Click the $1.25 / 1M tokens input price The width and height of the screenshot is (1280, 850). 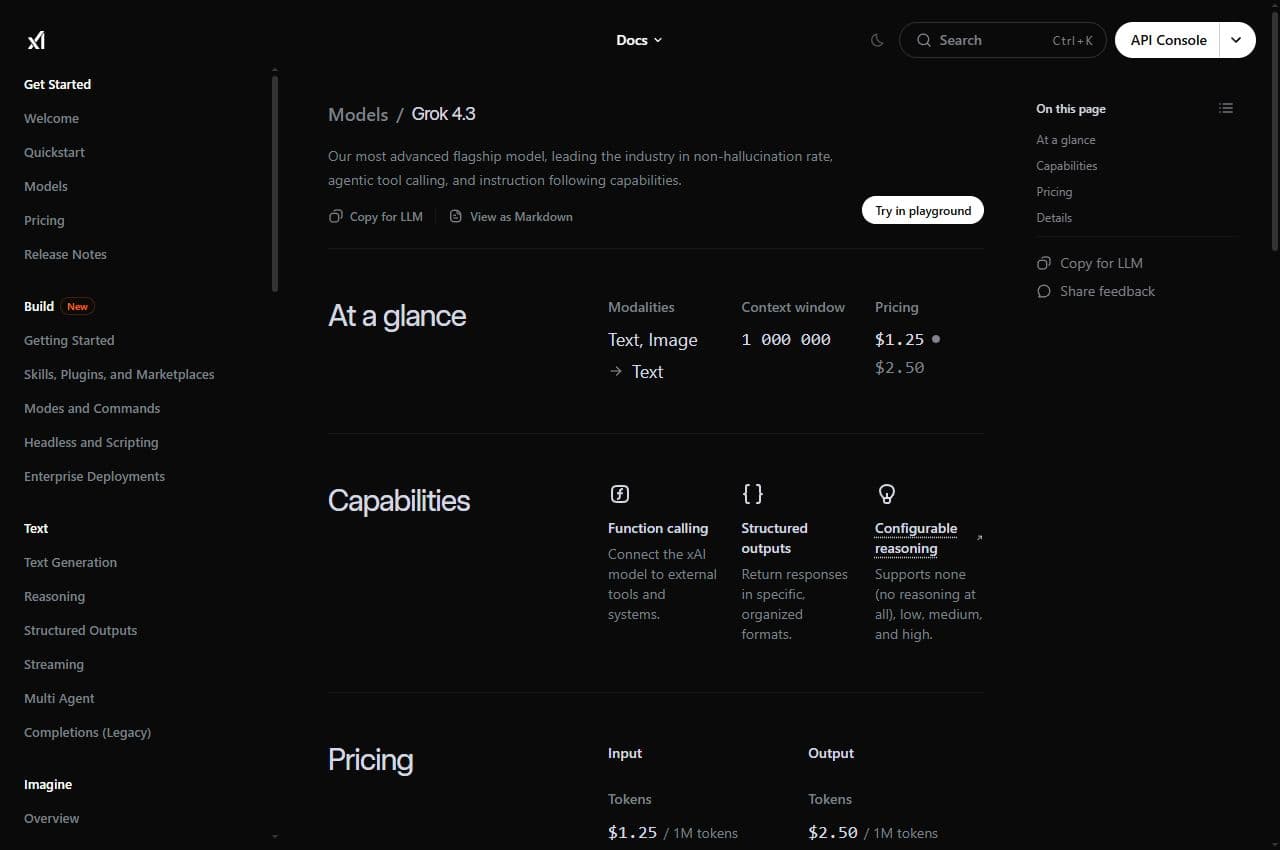[673, 832]
